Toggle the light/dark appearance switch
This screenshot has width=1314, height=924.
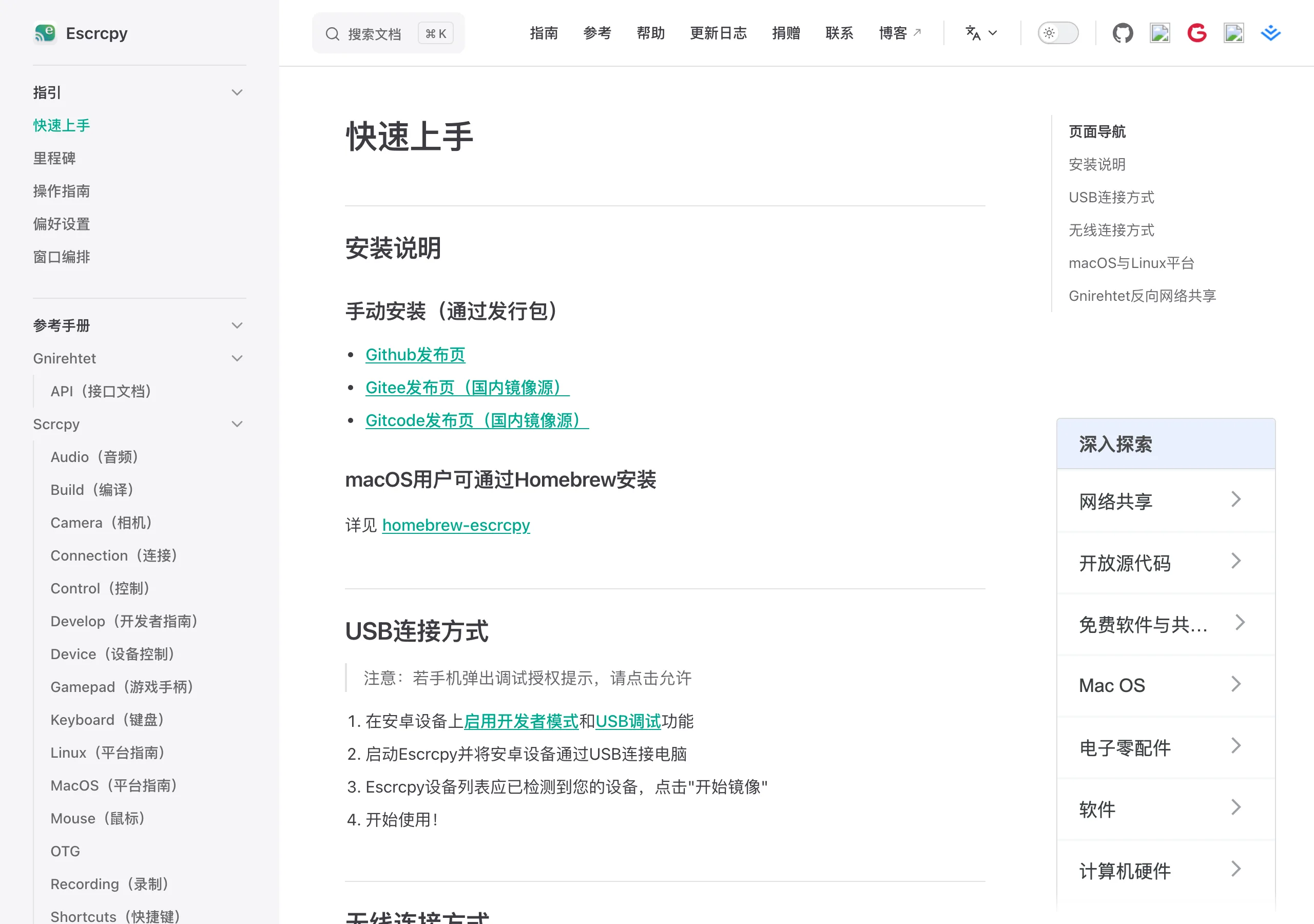pyautogui.click(x=1058, y=33)
